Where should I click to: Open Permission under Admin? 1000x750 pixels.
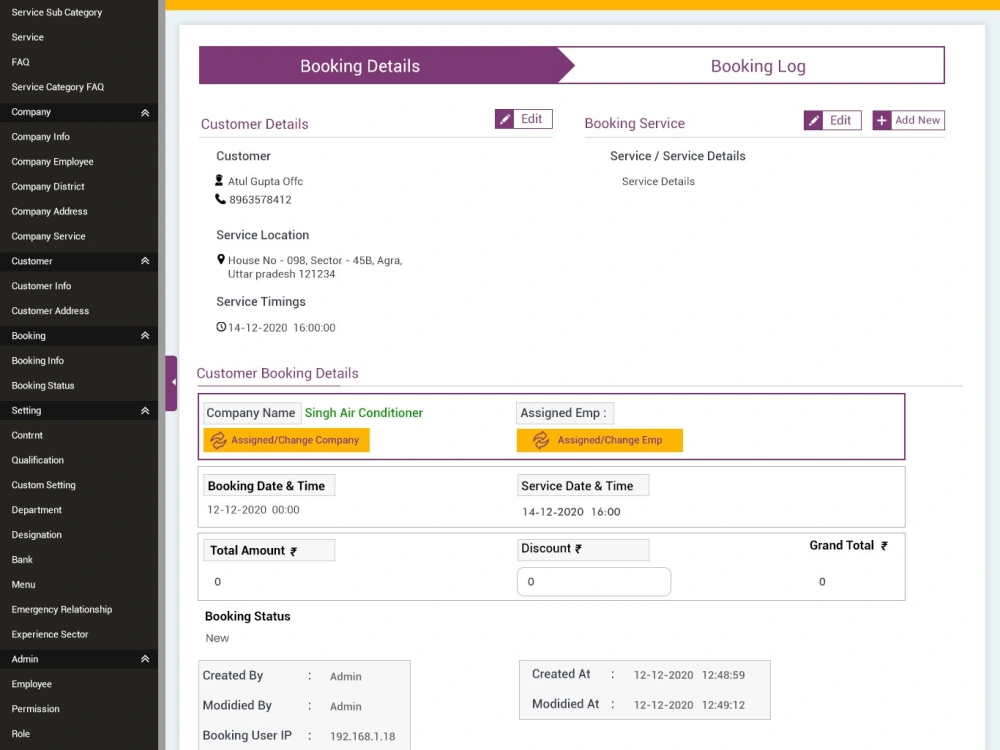point(35,709)
